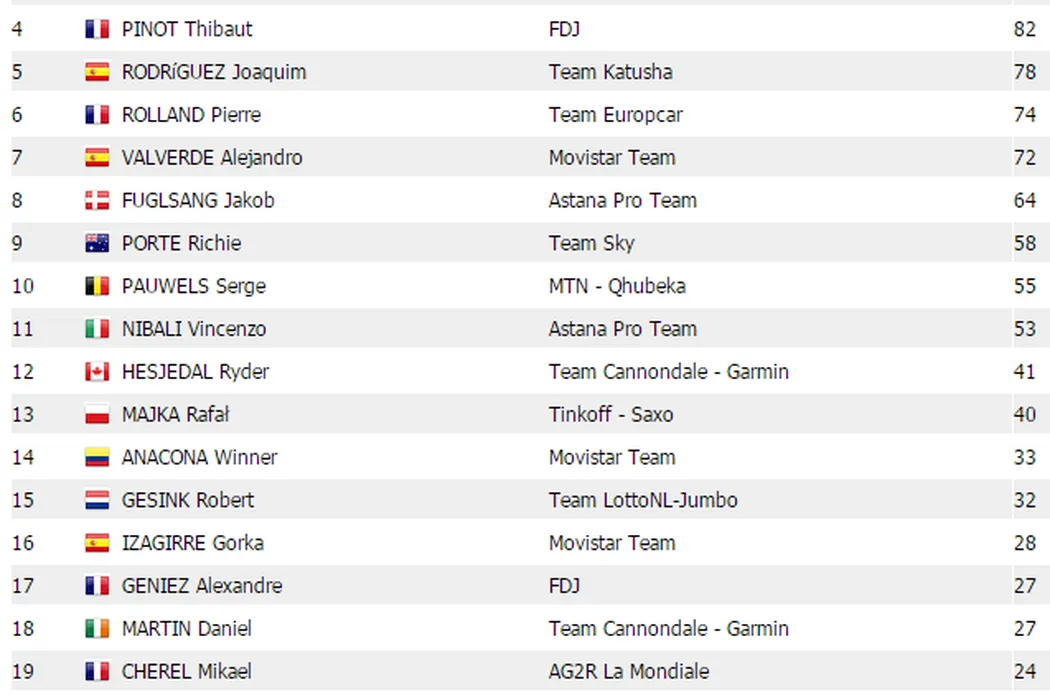The width and height of the screenshot is (1050, 700).
Task: Click the Australian flag beside Porte
Action: point(97,244)
